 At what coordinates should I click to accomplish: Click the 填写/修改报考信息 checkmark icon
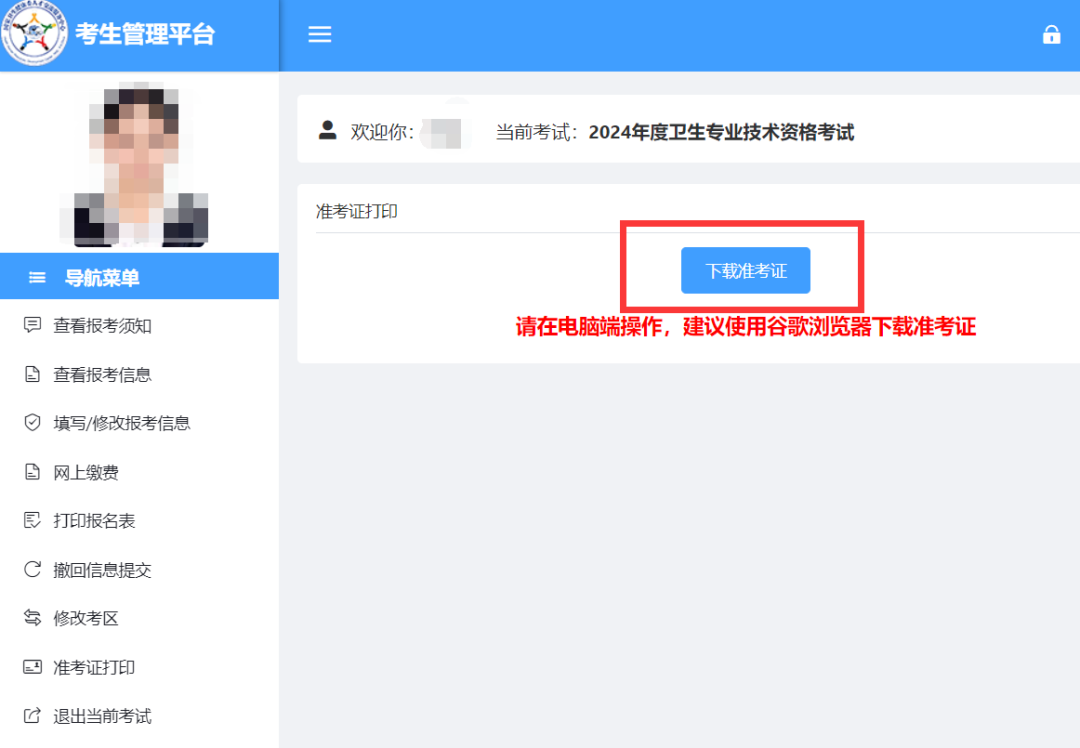(x=31, y=422)
